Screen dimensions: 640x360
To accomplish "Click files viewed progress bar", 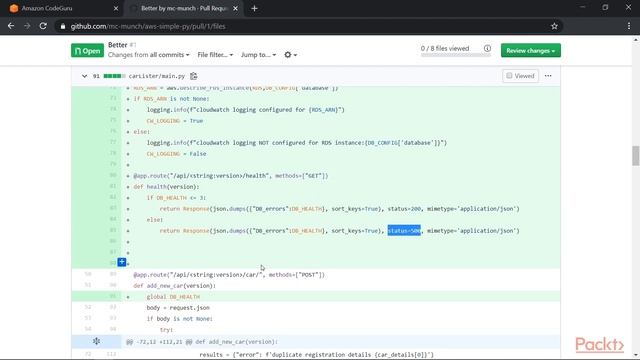I will pos(456,55).
